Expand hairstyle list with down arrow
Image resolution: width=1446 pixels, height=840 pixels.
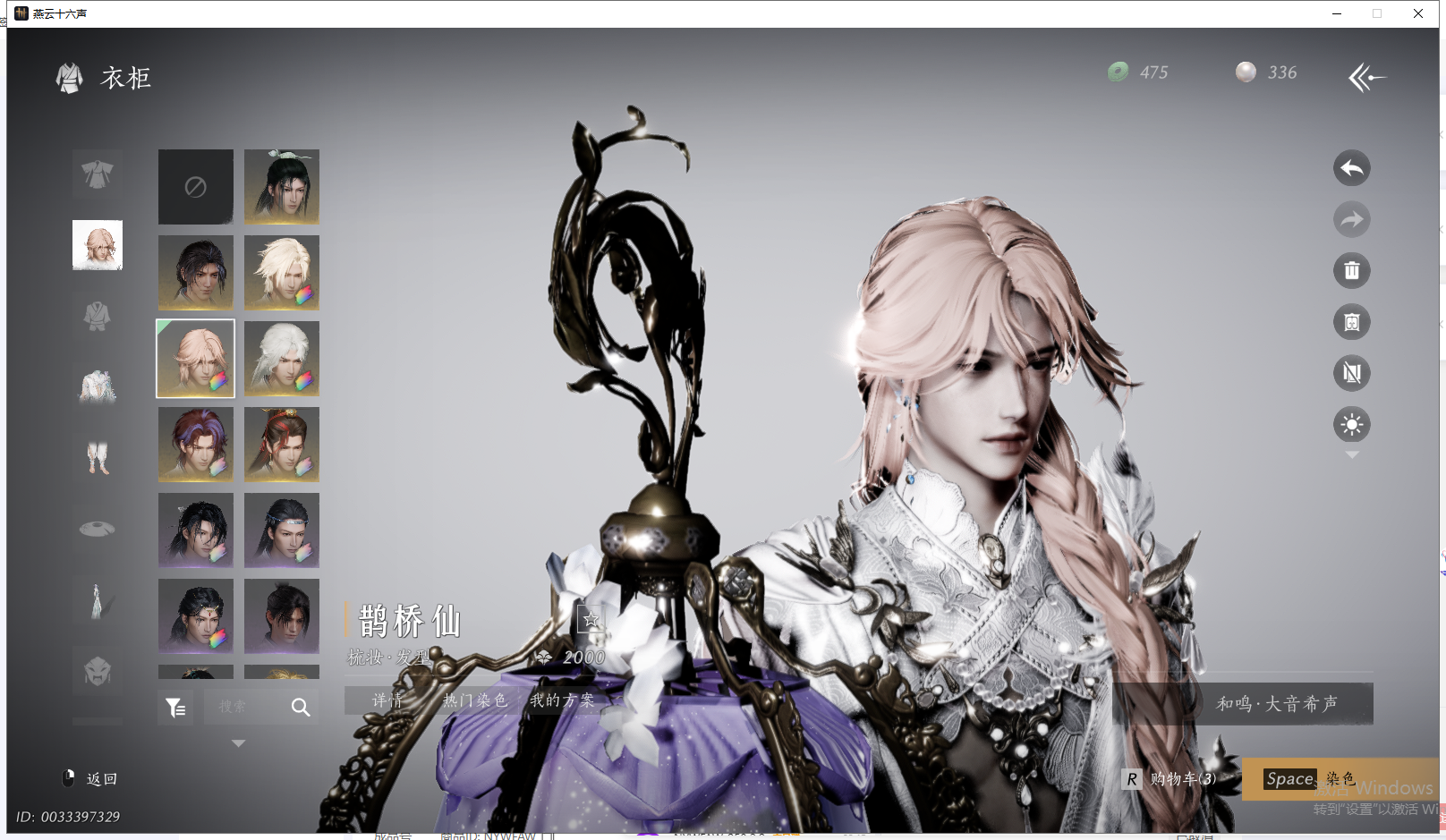pyautogui.click(x=238, y=743)
